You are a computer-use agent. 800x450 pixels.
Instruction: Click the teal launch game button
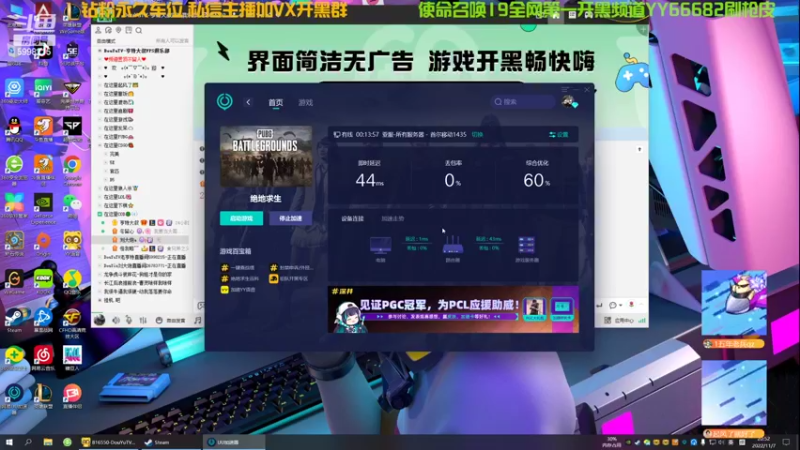tap(241, 218)
